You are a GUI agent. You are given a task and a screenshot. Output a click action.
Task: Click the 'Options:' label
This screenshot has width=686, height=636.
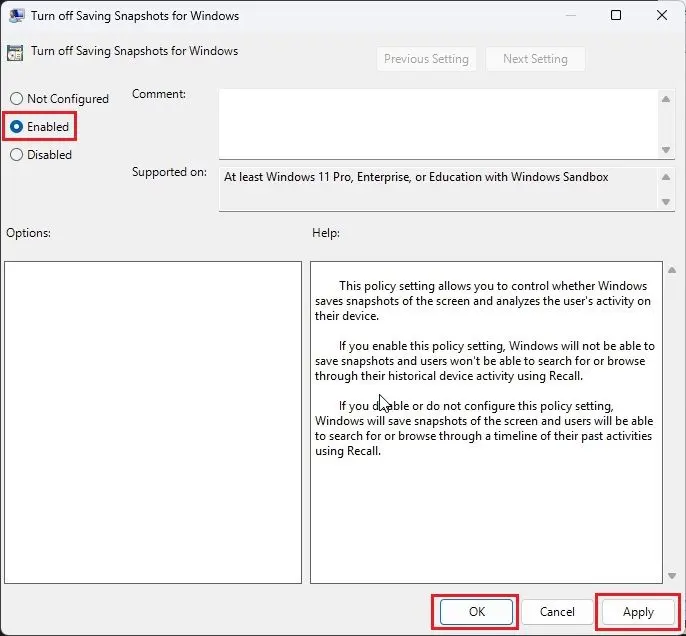tap(28, 233)
